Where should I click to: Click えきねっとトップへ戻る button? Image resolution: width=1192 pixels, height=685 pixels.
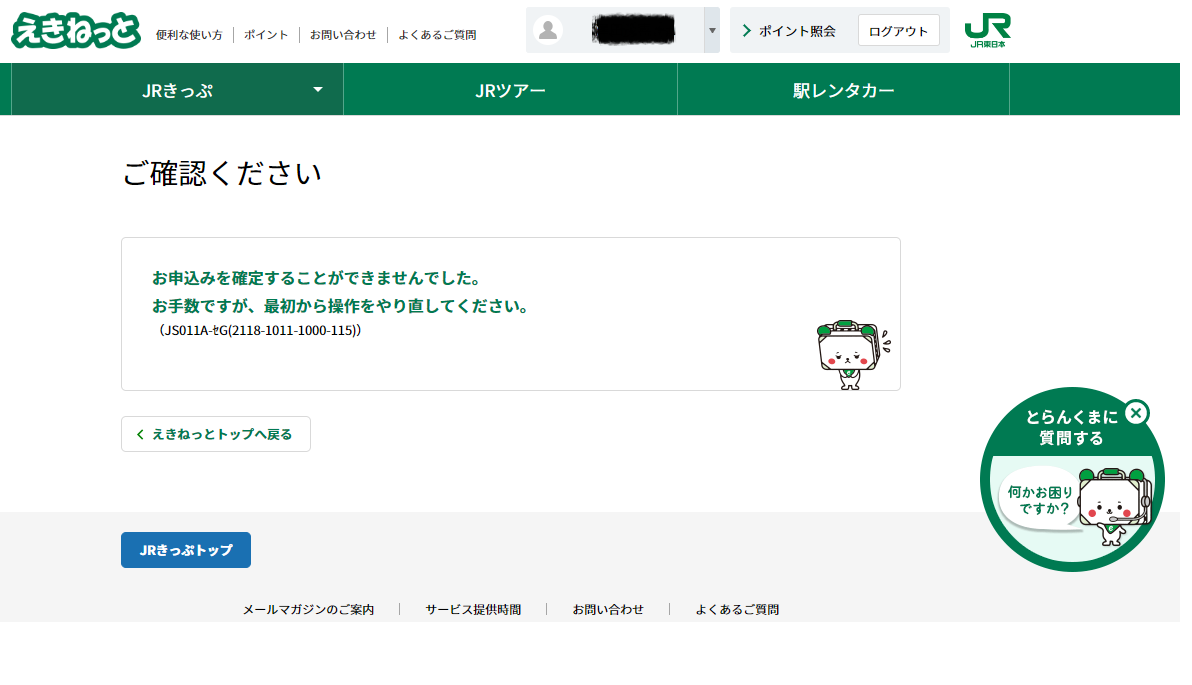[x=216, y=434]
